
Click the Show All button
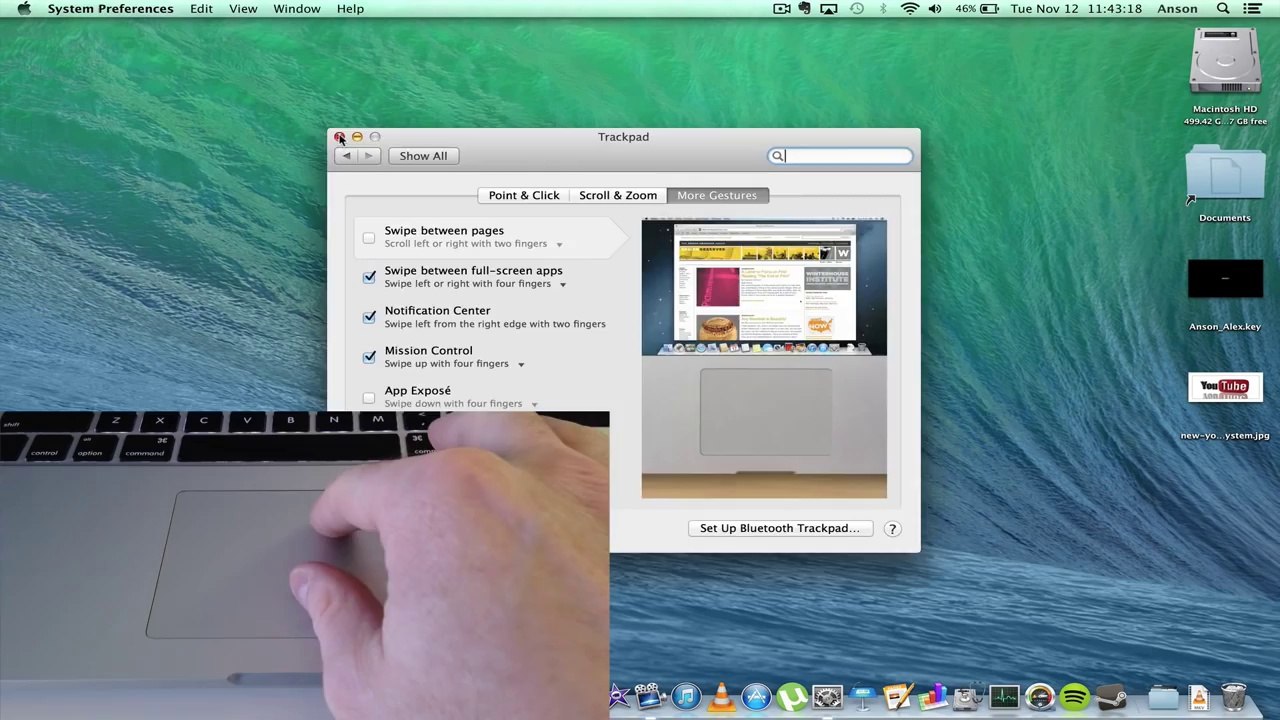click(423, 156)
